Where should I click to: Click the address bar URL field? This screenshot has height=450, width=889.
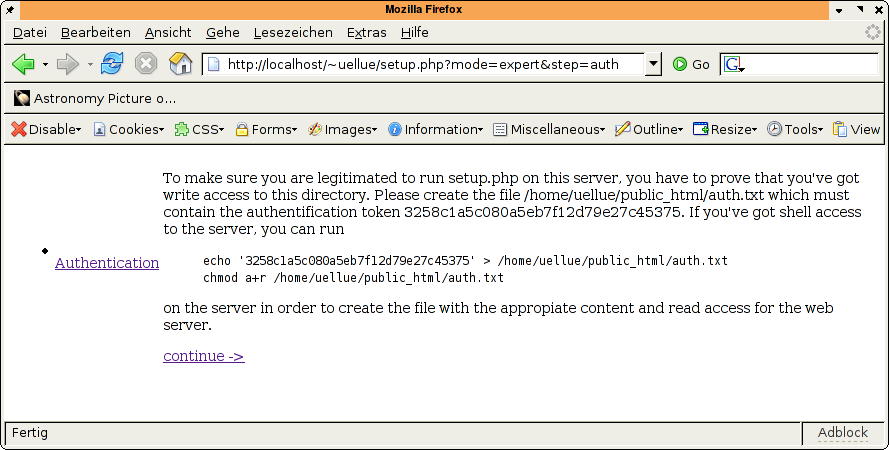click(x=425, y=64)
